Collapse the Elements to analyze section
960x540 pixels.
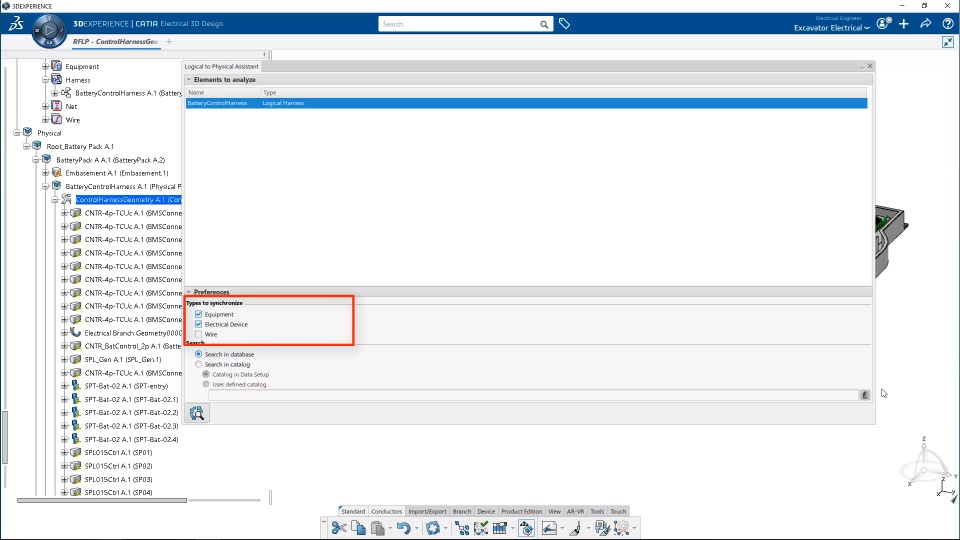click(x=189, y=80)
